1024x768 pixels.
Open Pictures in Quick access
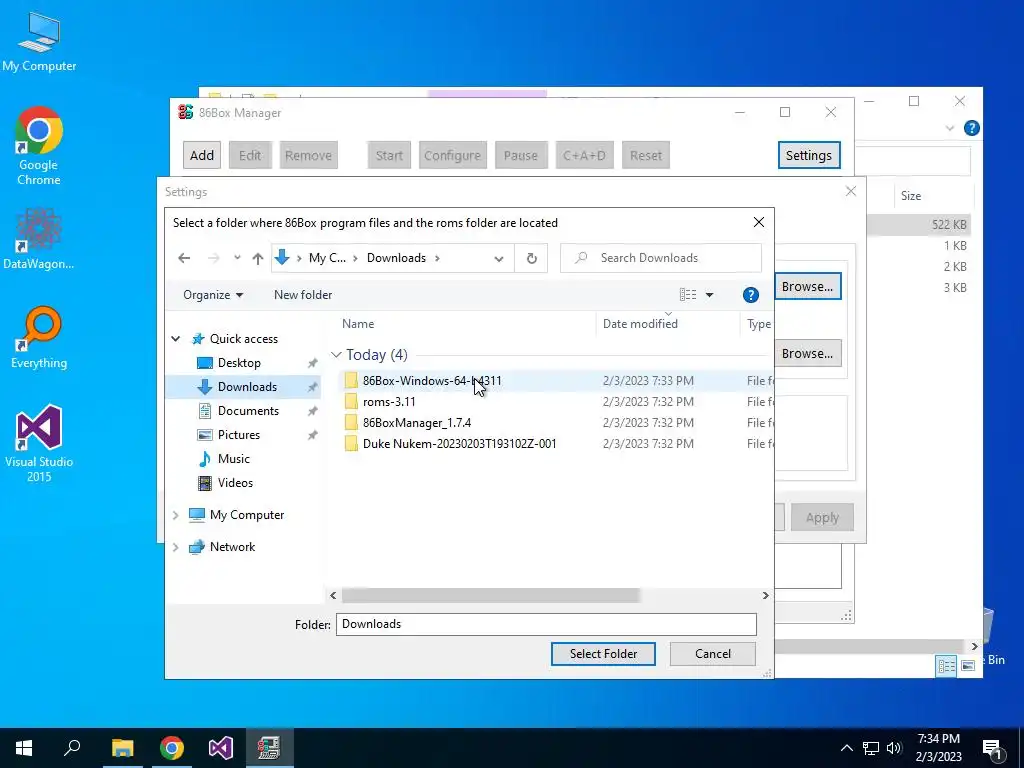[238, 435]
